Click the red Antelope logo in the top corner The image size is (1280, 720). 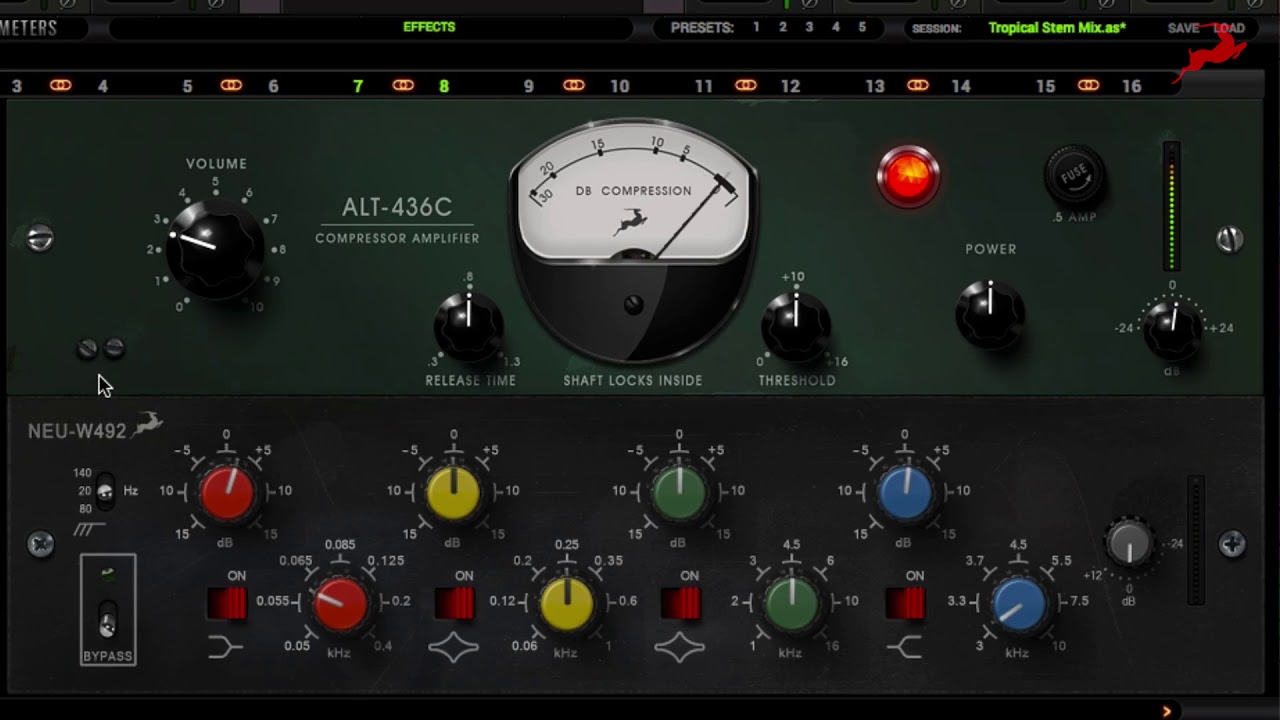[1208, 52]
